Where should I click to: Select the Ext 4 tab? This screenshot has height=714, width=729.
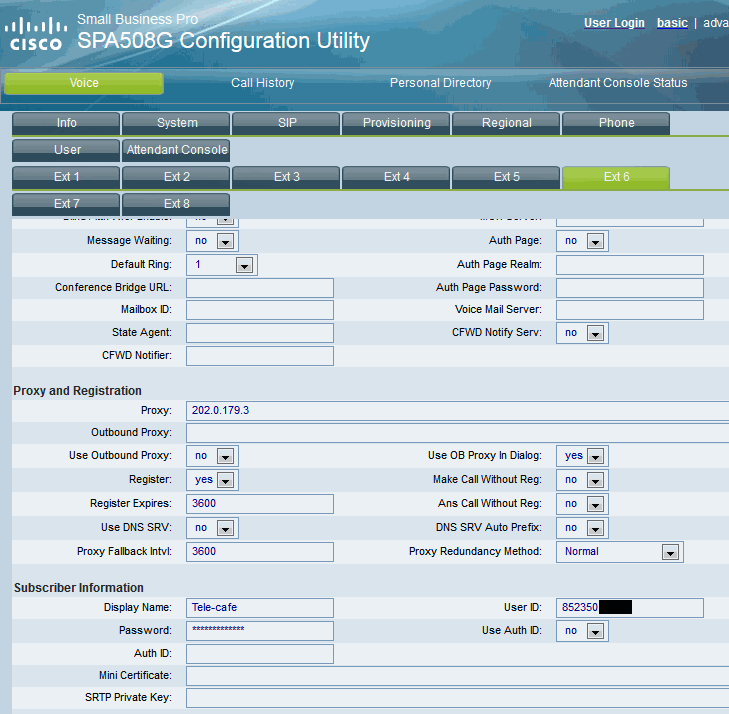click(396, 177)
